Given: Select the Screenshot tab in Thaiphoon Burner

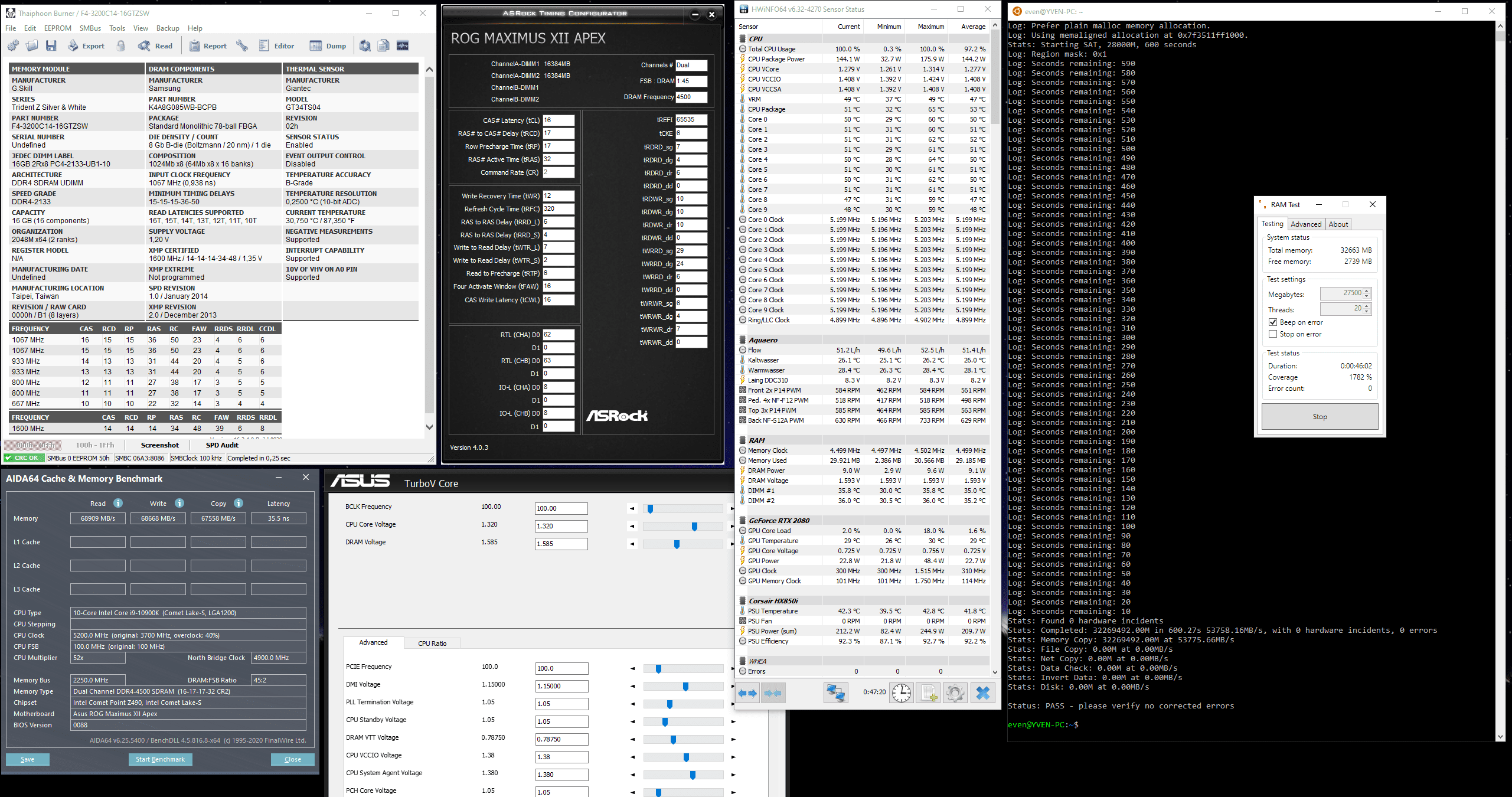Looking at the screenshot, I should click(159, 445).
